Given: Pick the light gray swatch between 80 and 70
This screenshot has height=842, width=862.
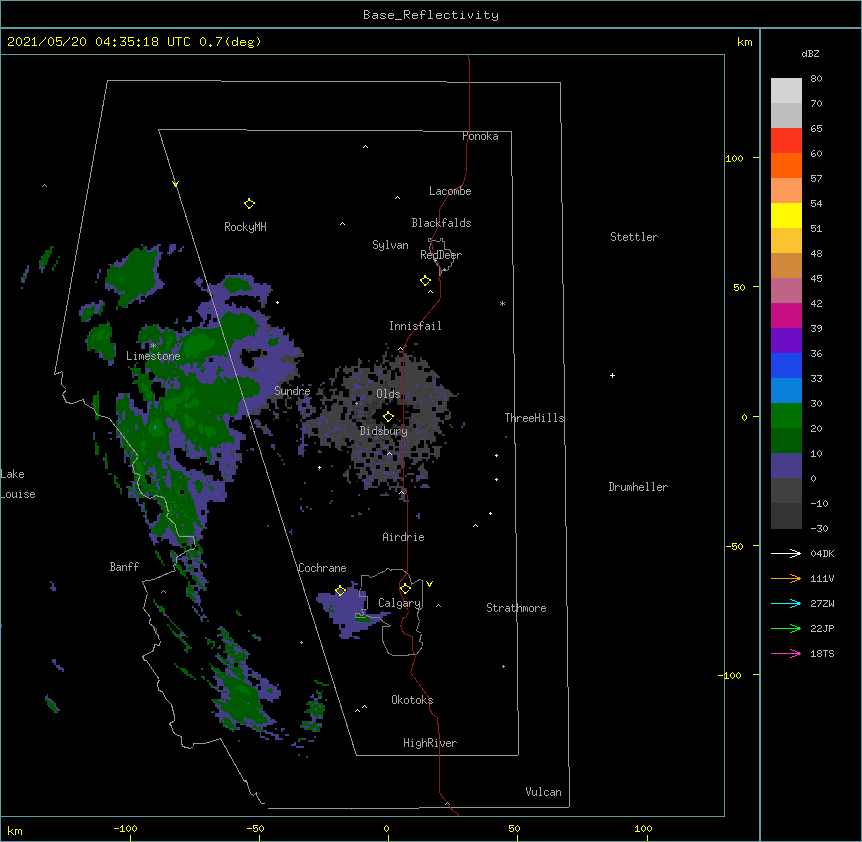Looking at the screenshot, I should (786, 91).
